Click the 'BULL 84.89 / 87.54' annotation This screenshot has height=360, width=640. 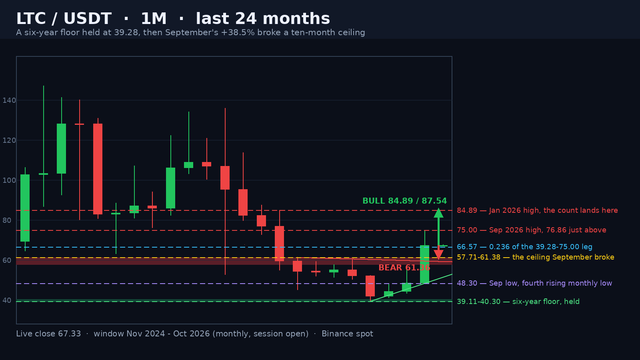(404, 201)
